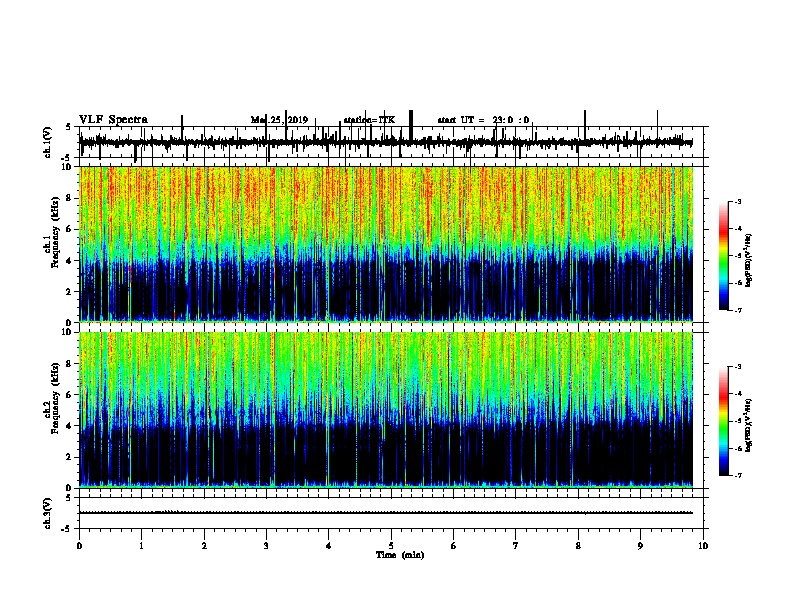The height and width of the screenshot is (612, 792).
Task: Click the '0' tick on the Time axis
Action: [x=79, y=546]
